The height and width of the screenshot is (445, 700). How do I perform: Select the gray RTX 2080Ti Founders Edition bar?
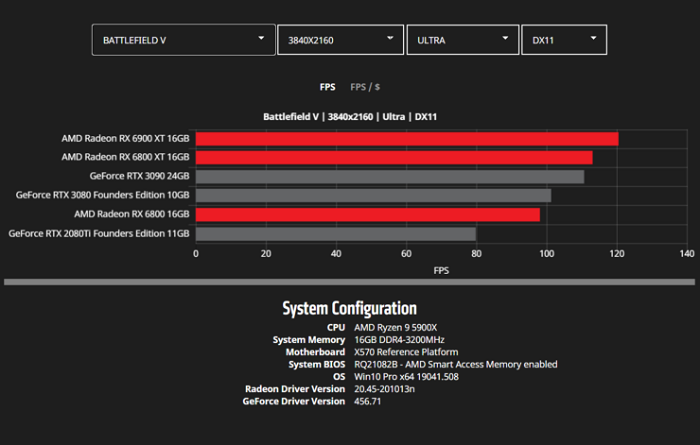tap(335, 233)
